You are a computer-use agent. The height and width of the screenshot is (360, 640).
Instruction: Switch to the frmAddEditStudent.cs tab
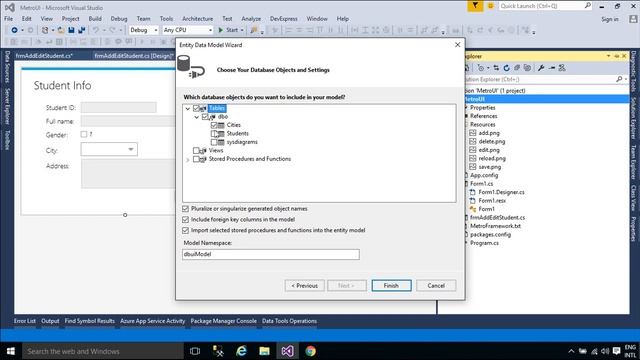[x=44, y=56]
